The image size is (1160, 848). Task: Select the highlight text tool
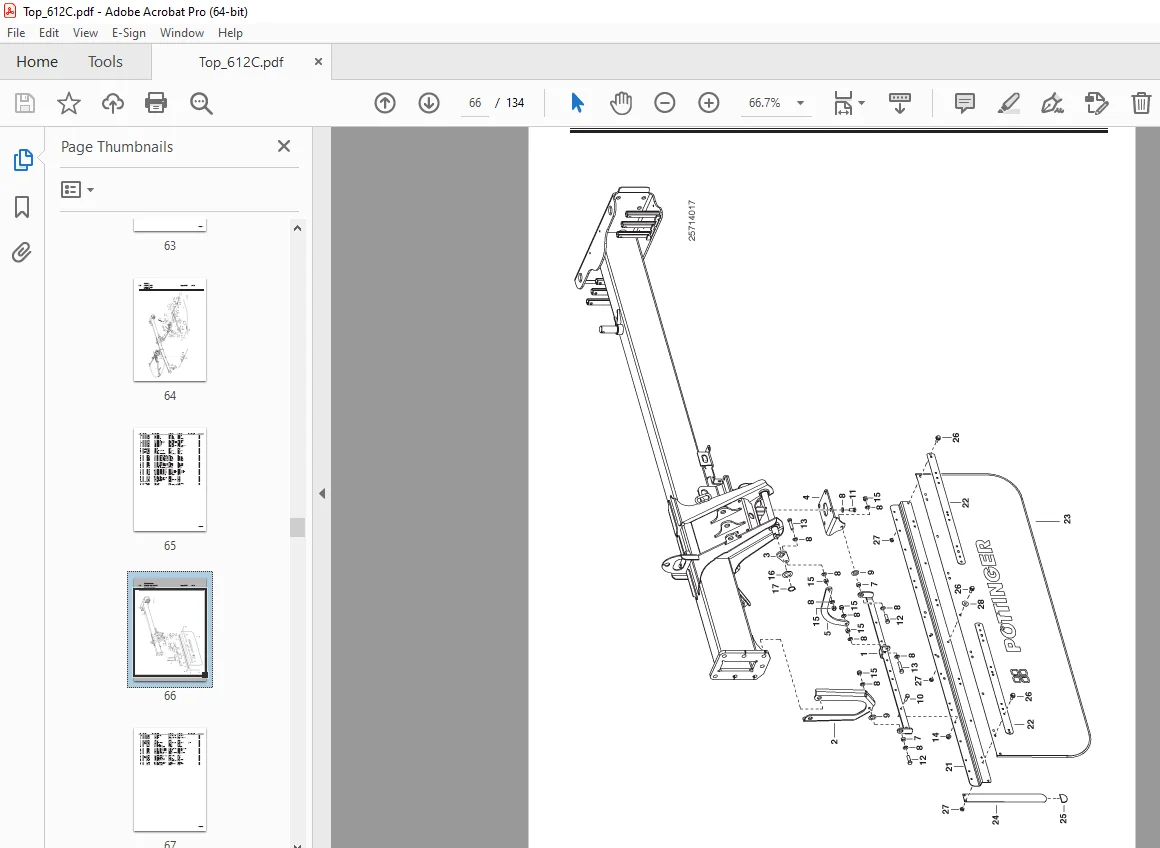(x=1008, y=103)
